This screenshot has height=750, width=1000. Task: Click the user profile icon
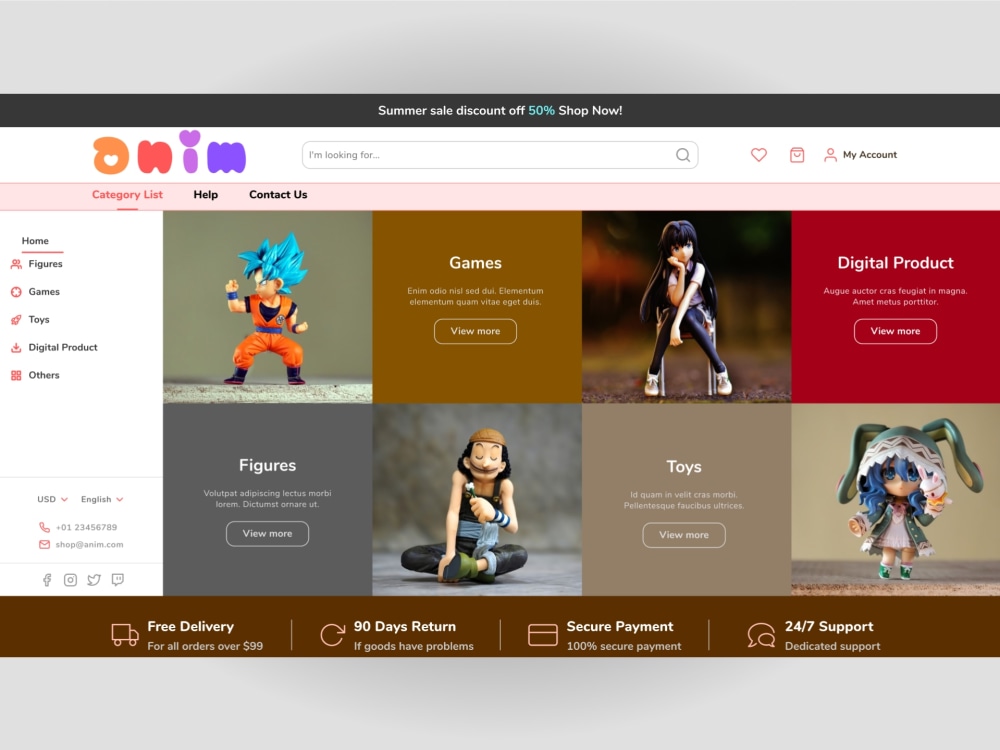point(830,155)
